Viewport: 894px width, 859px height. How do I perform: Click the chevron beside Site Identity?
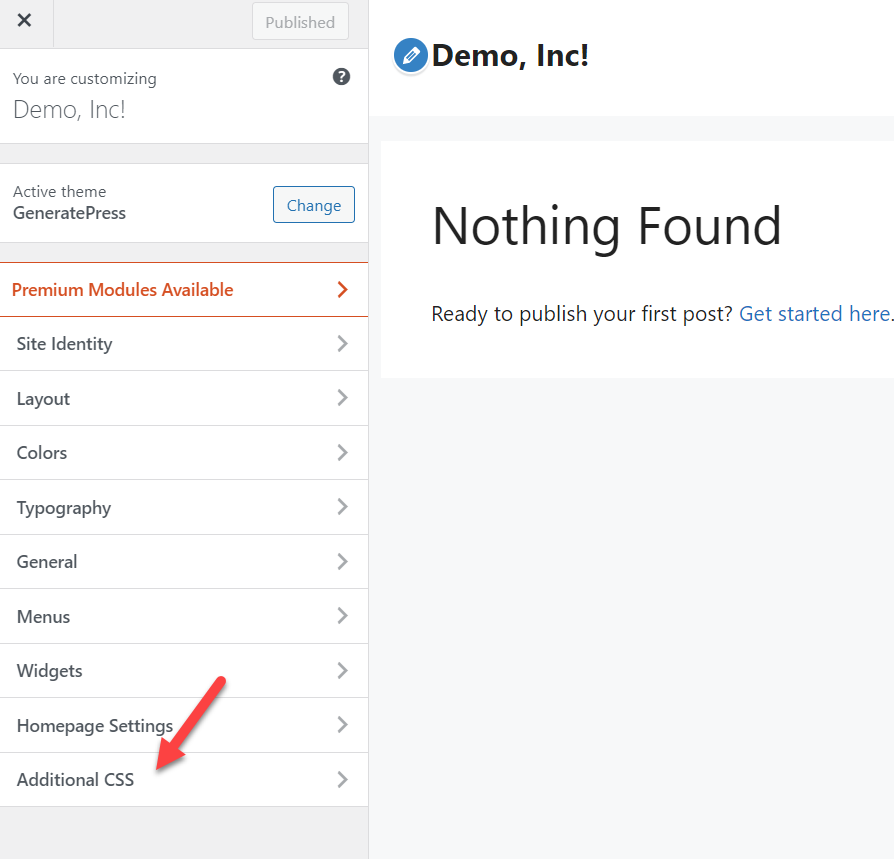click(342, 344)
